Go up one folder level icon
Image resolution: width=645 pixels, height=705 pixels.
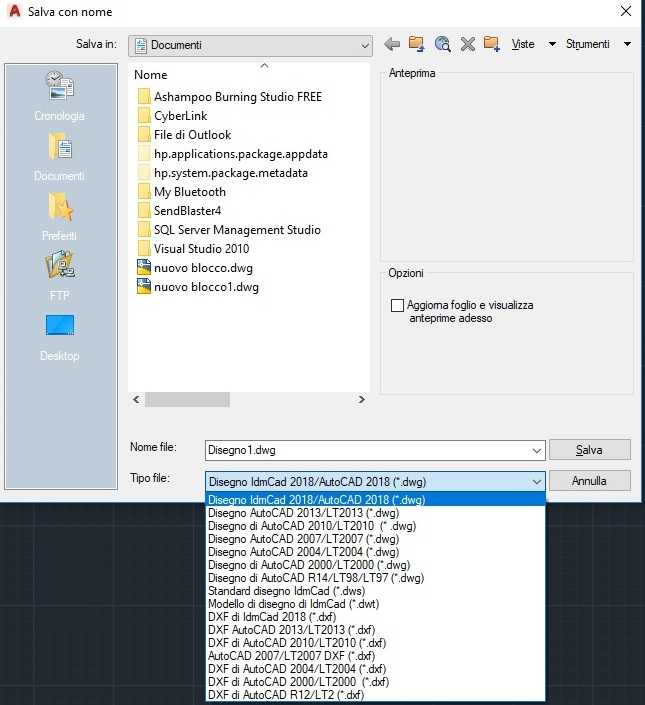click(417, 44)
